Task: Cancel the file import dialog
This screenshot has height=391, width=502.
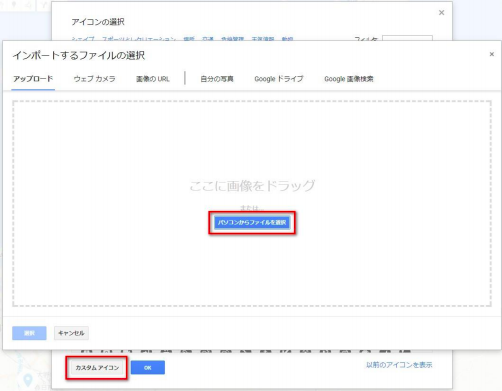Action: pyautogui.click(x=71, y=333)
